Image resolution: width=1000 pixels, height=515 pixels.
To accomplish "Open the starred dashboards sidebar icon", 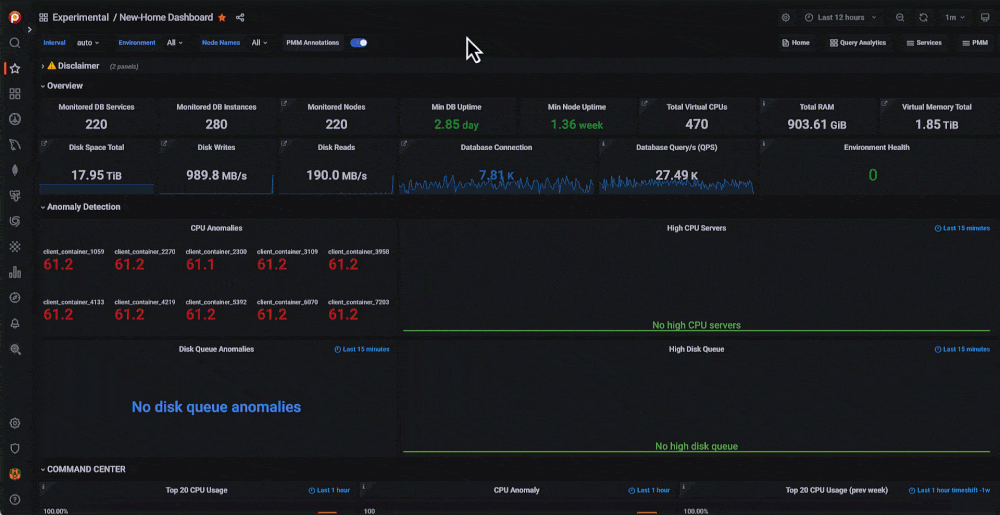I will pos(14,68).
